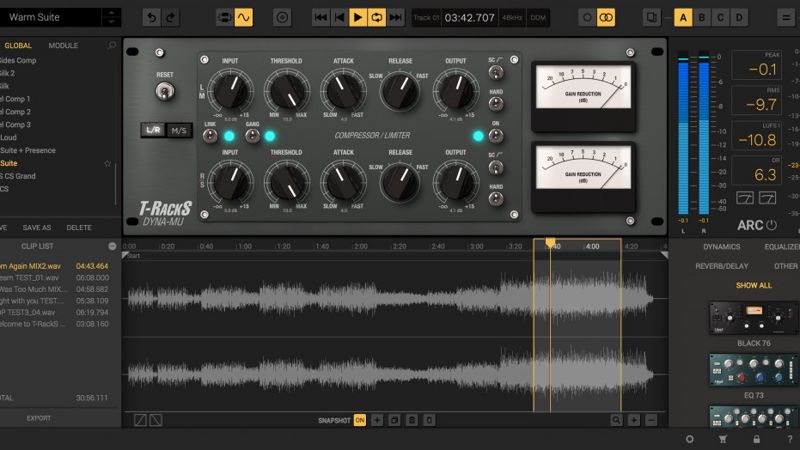Click fade-in icon below waveform
The image size is (800, 450).
(x=140, y=420)
